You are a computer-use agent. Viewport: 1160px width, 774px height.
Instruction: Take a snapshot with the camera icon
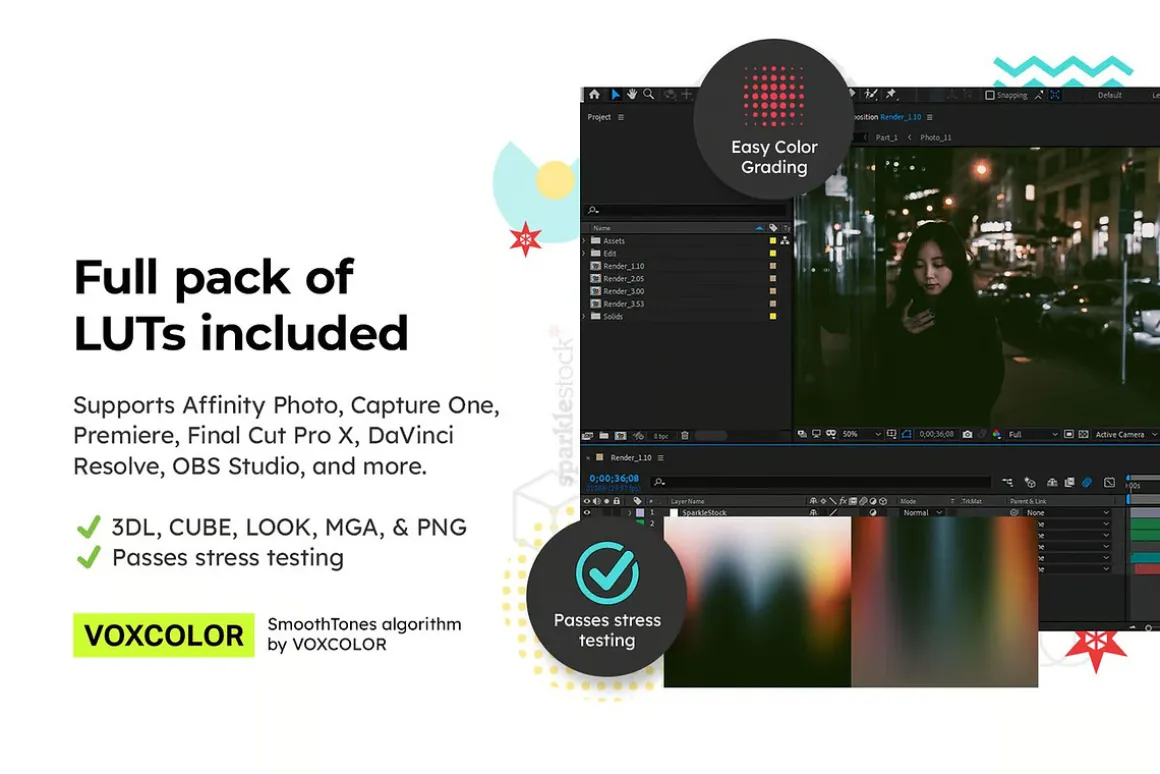tap(967, 434)
